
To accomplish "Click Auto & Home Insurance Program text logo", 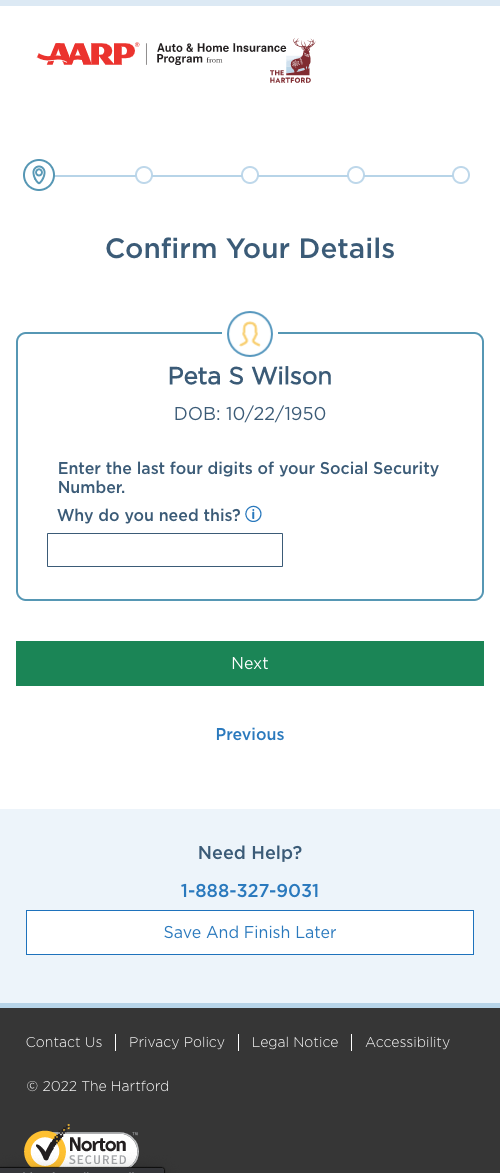I will [221, 53].
